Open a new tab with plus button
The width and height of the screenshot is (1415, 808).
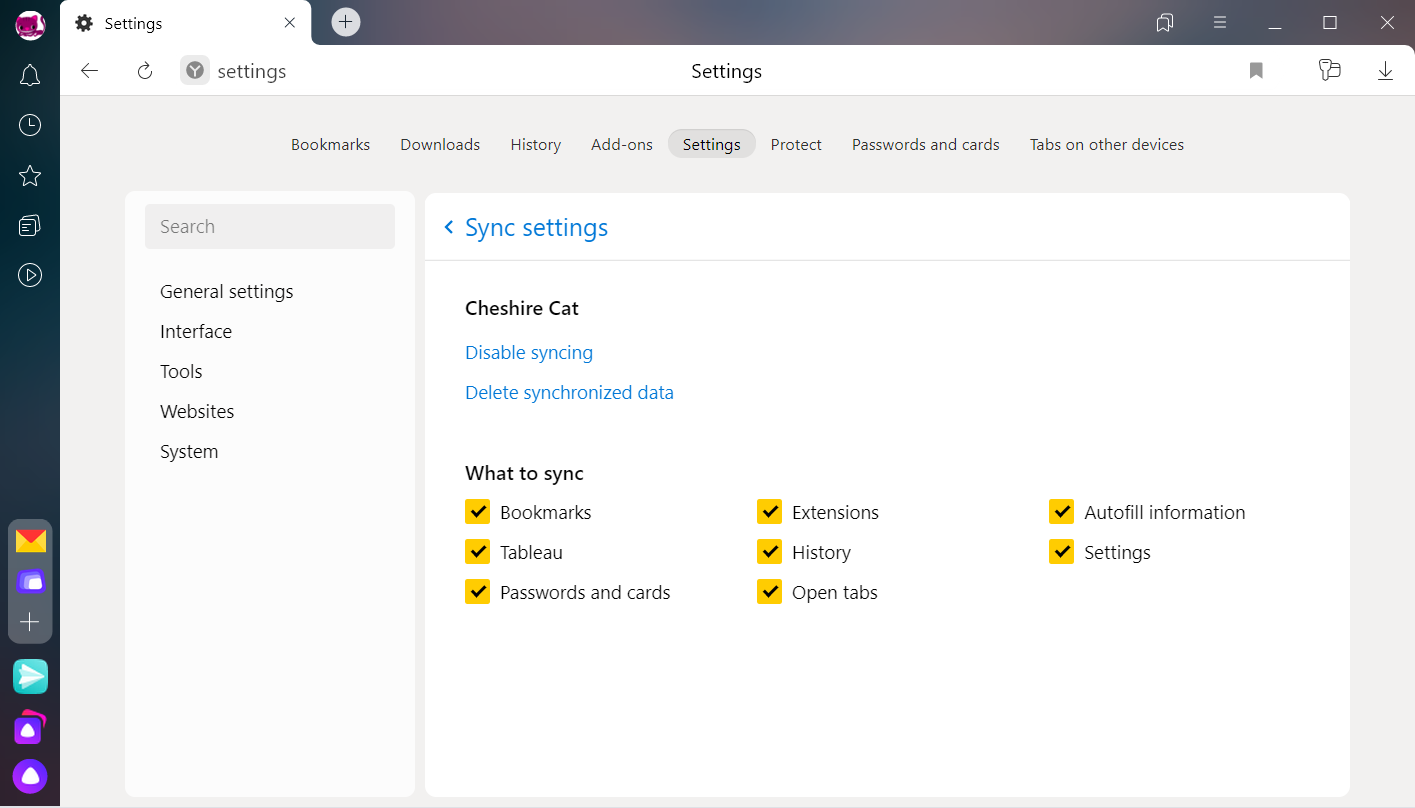coord(345,22)
